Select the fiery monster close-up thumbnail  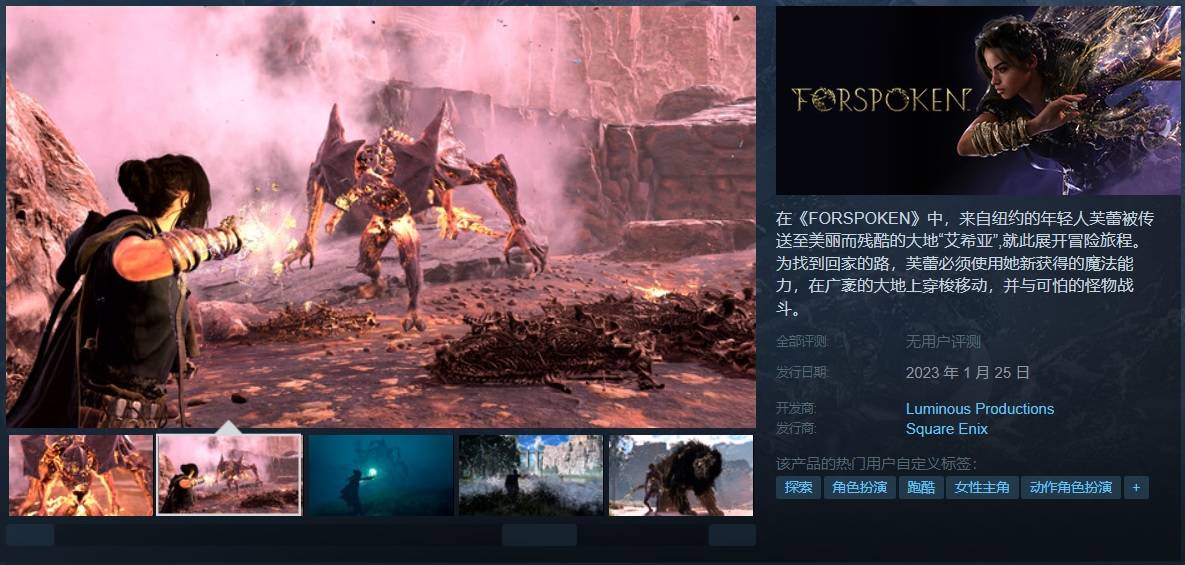[x=81, y=475]
